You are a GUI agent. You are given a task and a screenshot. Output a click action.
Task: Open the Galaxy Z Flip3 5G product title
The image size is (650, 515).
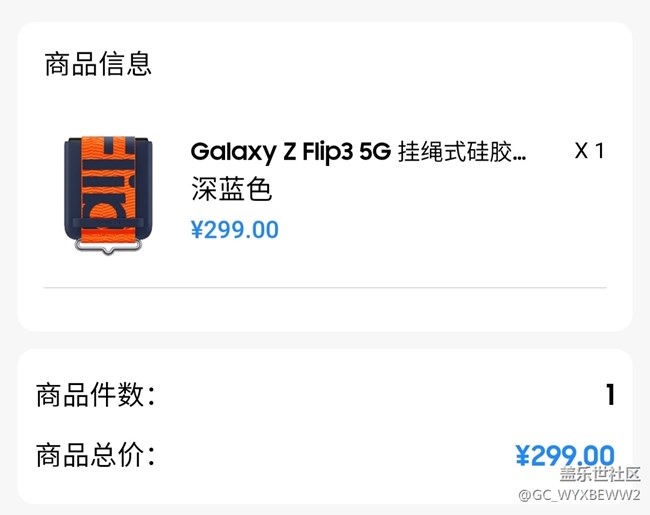[290, 152]
